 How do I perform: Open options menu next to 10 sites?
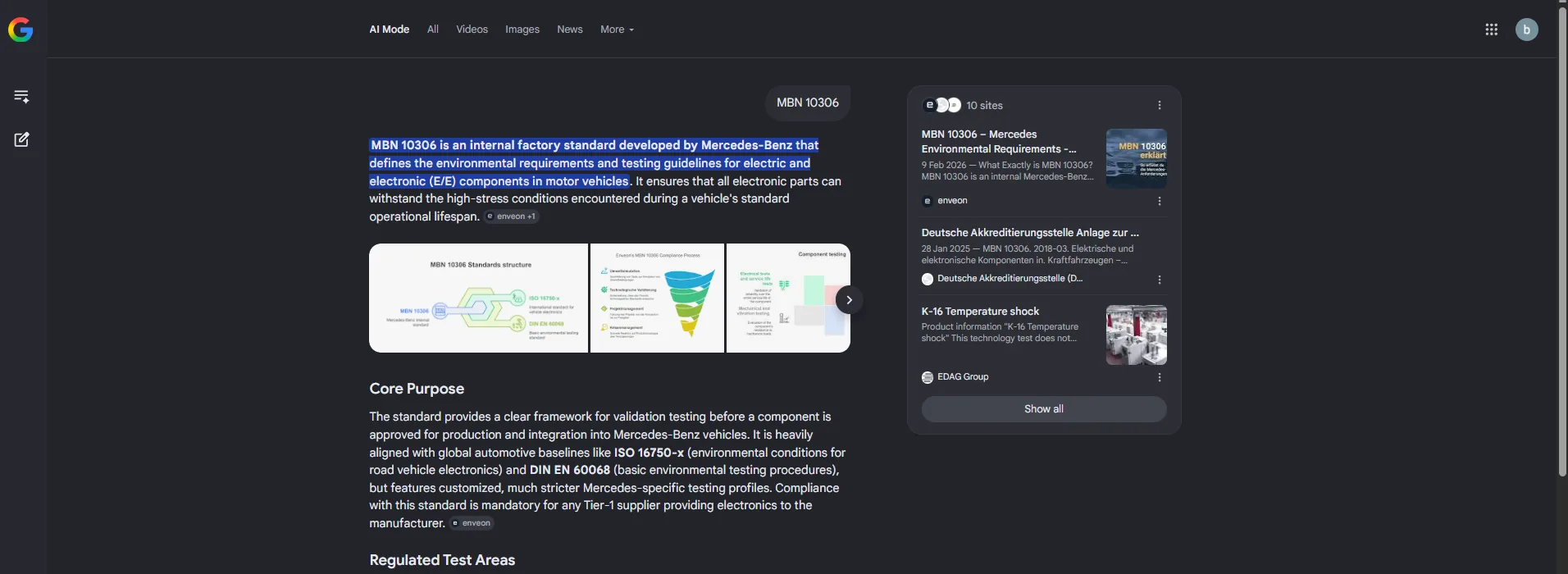point(1159,105)
